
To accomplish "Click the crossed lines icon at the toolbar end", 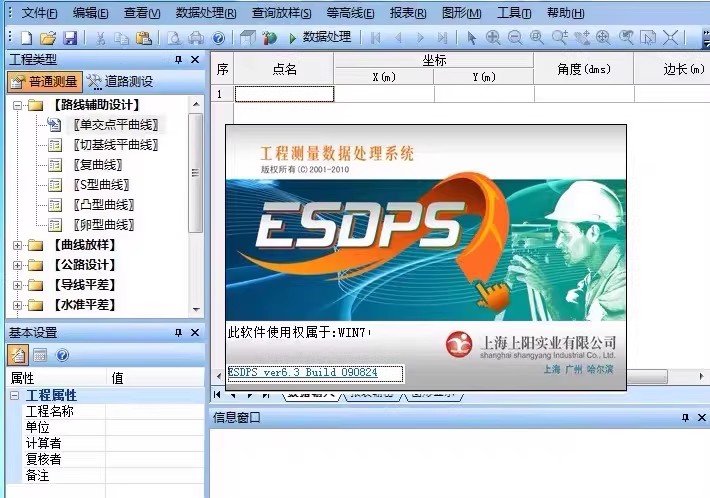I will tap(671, 38).
